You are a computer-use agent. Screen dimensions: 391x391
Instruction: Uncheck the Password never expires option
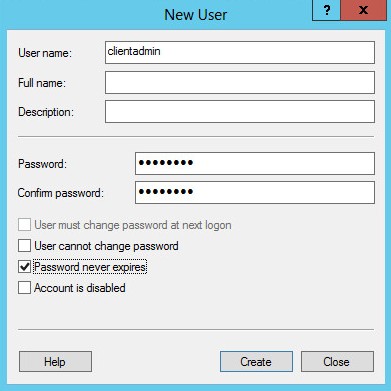click(24, 267)
